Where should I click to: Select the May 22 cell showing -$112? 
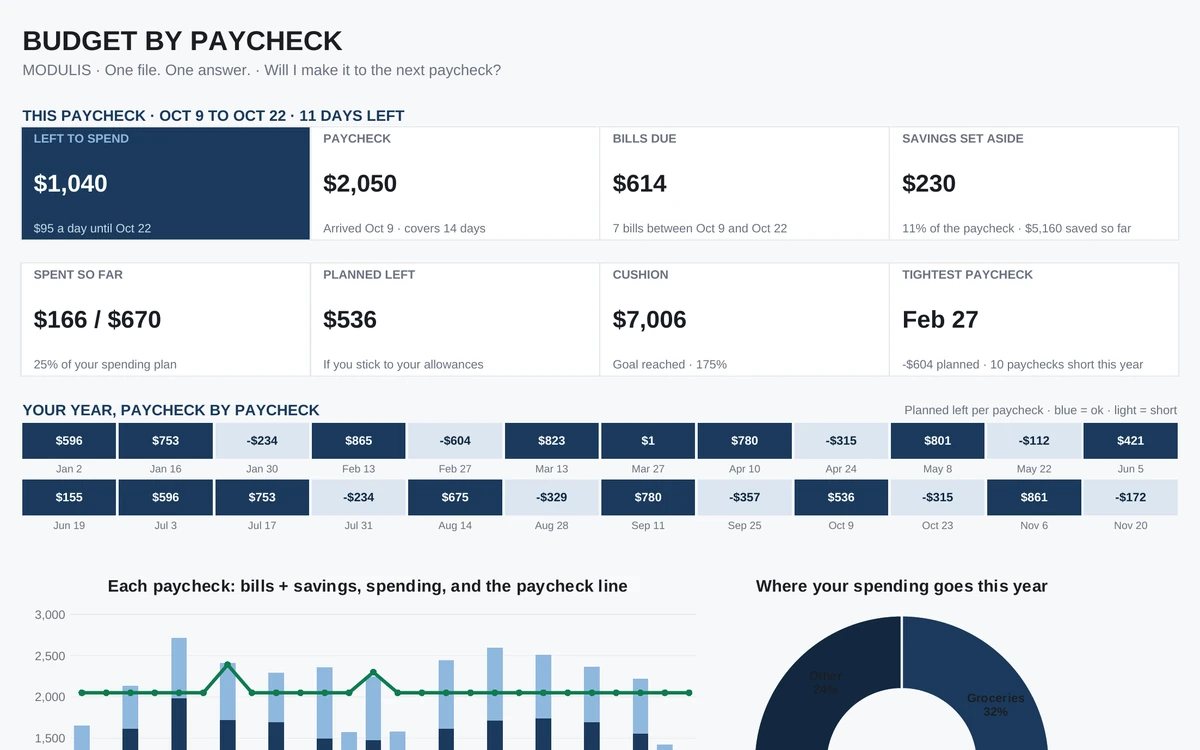coord(1034,441)
